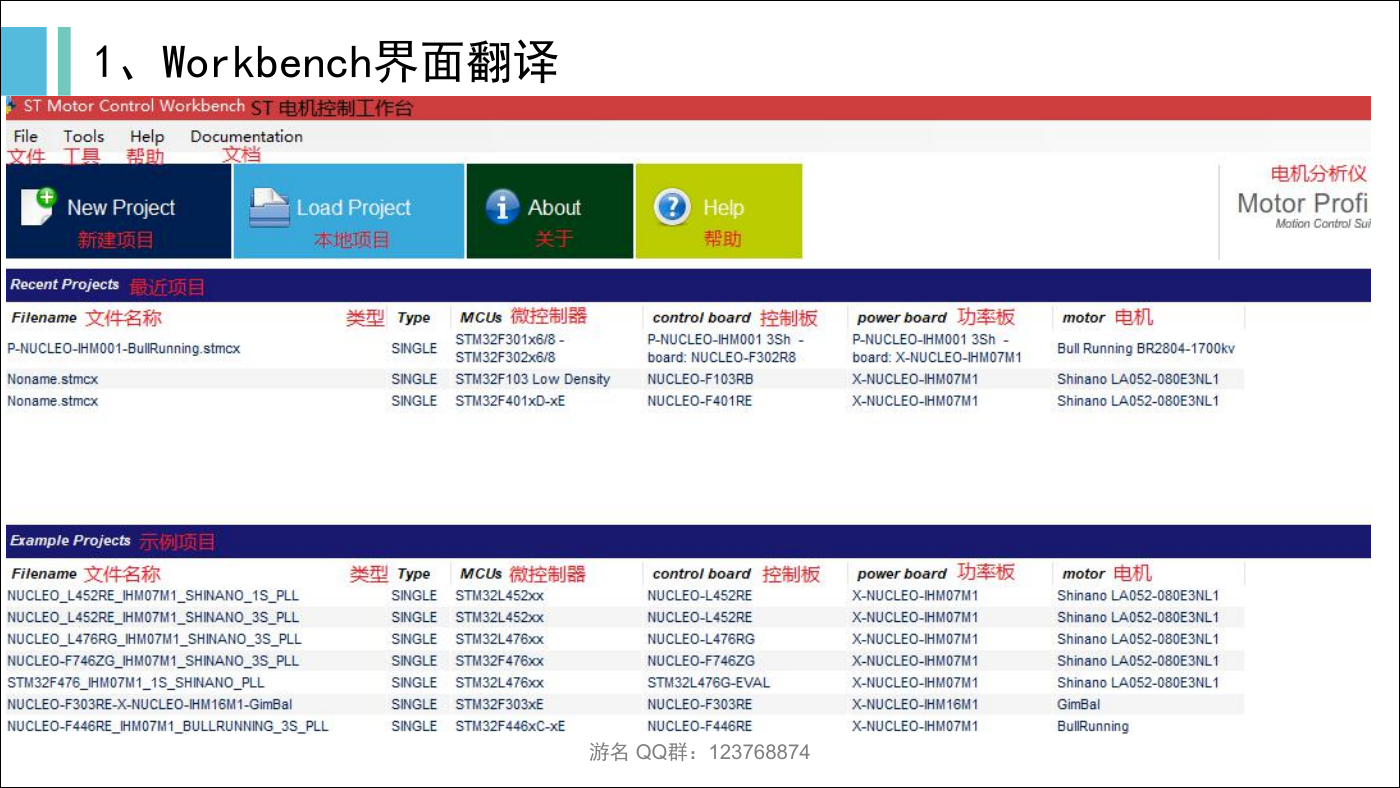Click the New Project page-with-plus icon
Screen dimensions: 1400x788
(38, 206)
